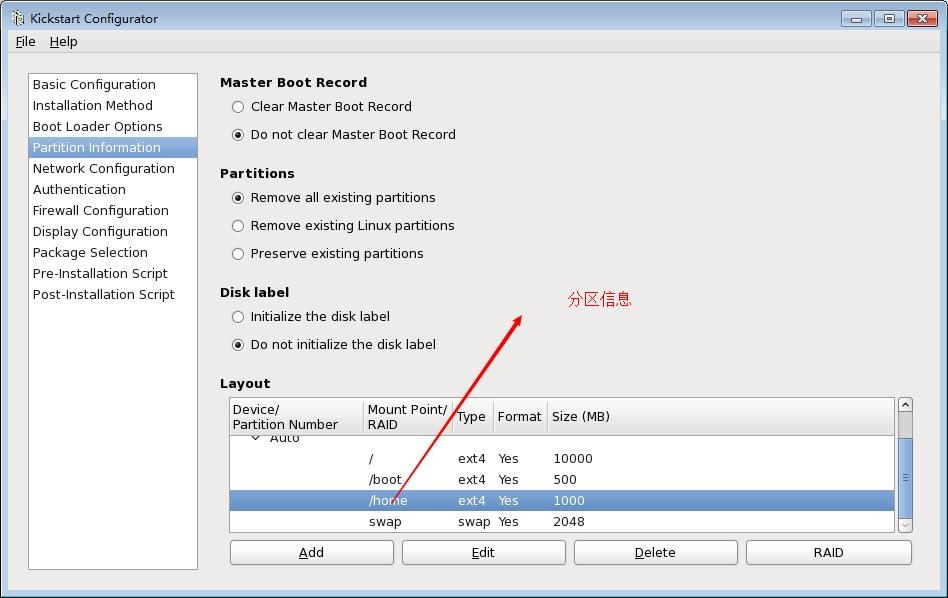948x598 pixels.
Task: Choose Remove existing Linux partitions
Action: (238, 226)
